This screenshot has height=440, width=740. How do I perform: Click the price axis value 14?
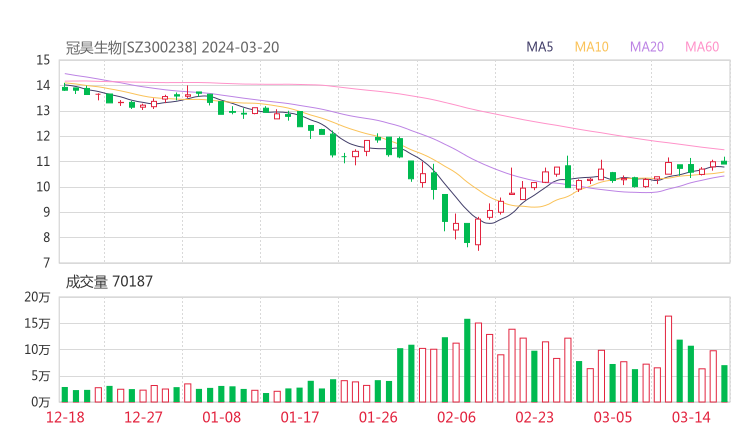click(43, 85)
